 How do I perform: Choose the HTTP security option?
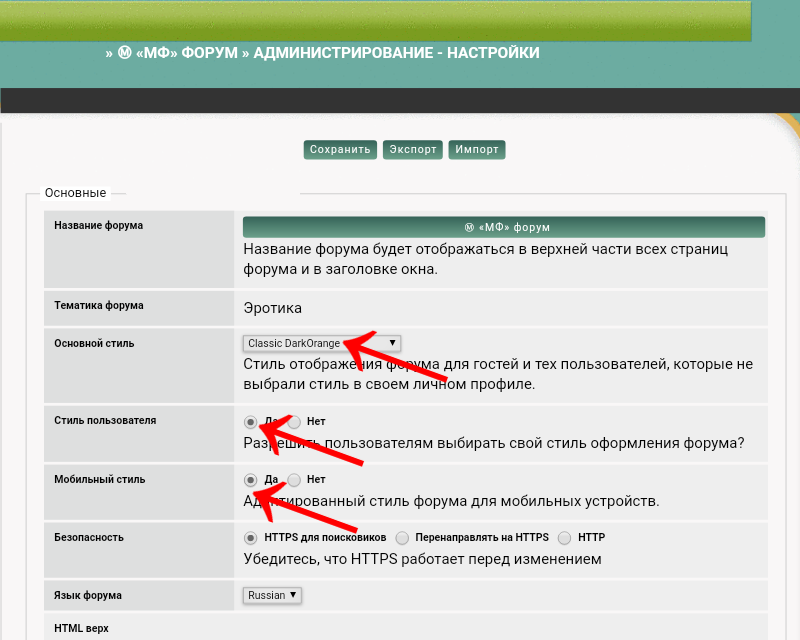click(x=564, y=537)
